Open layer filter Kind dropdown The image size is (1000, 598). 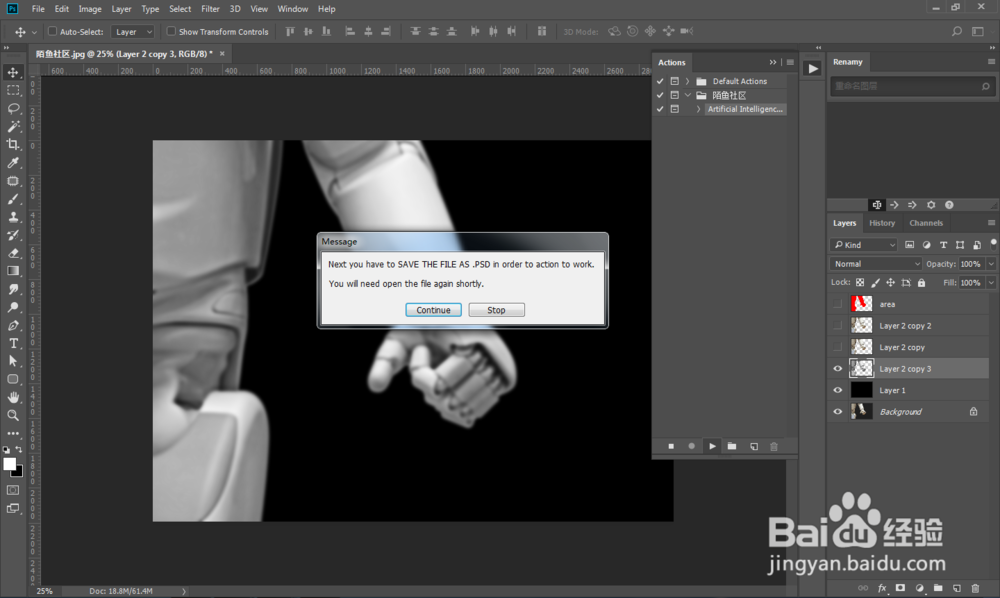(x=864, y=245)
